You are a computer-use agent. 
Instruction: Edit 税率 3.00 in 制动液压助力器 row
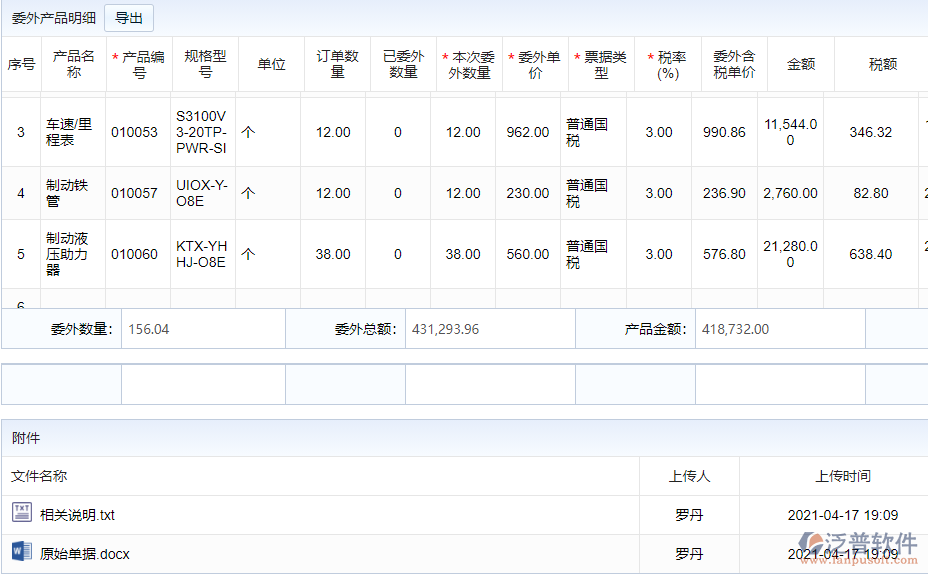[659, 254]
